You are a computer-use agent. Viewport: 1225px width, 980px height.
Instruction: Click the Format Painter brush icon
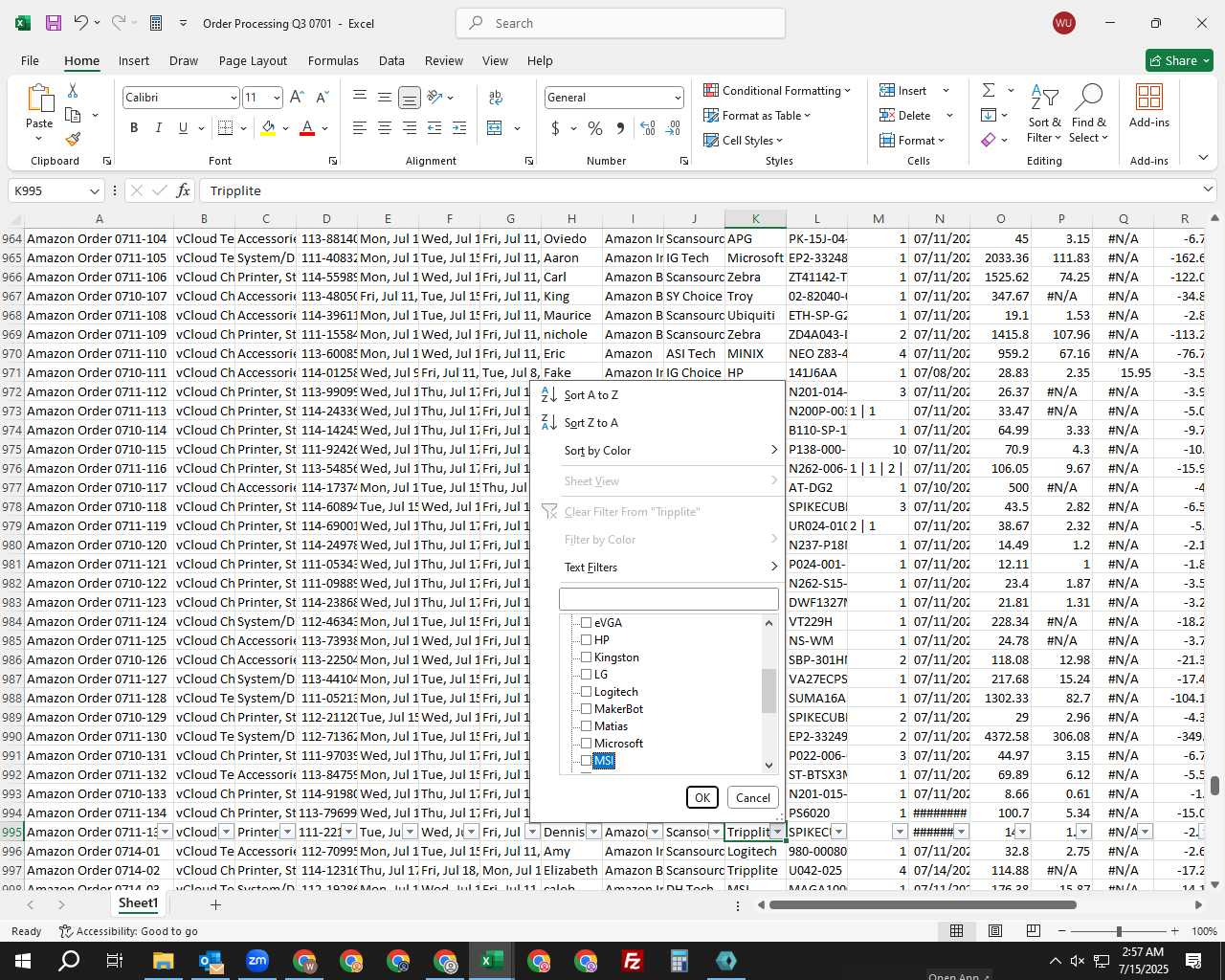tap(73, 139)
